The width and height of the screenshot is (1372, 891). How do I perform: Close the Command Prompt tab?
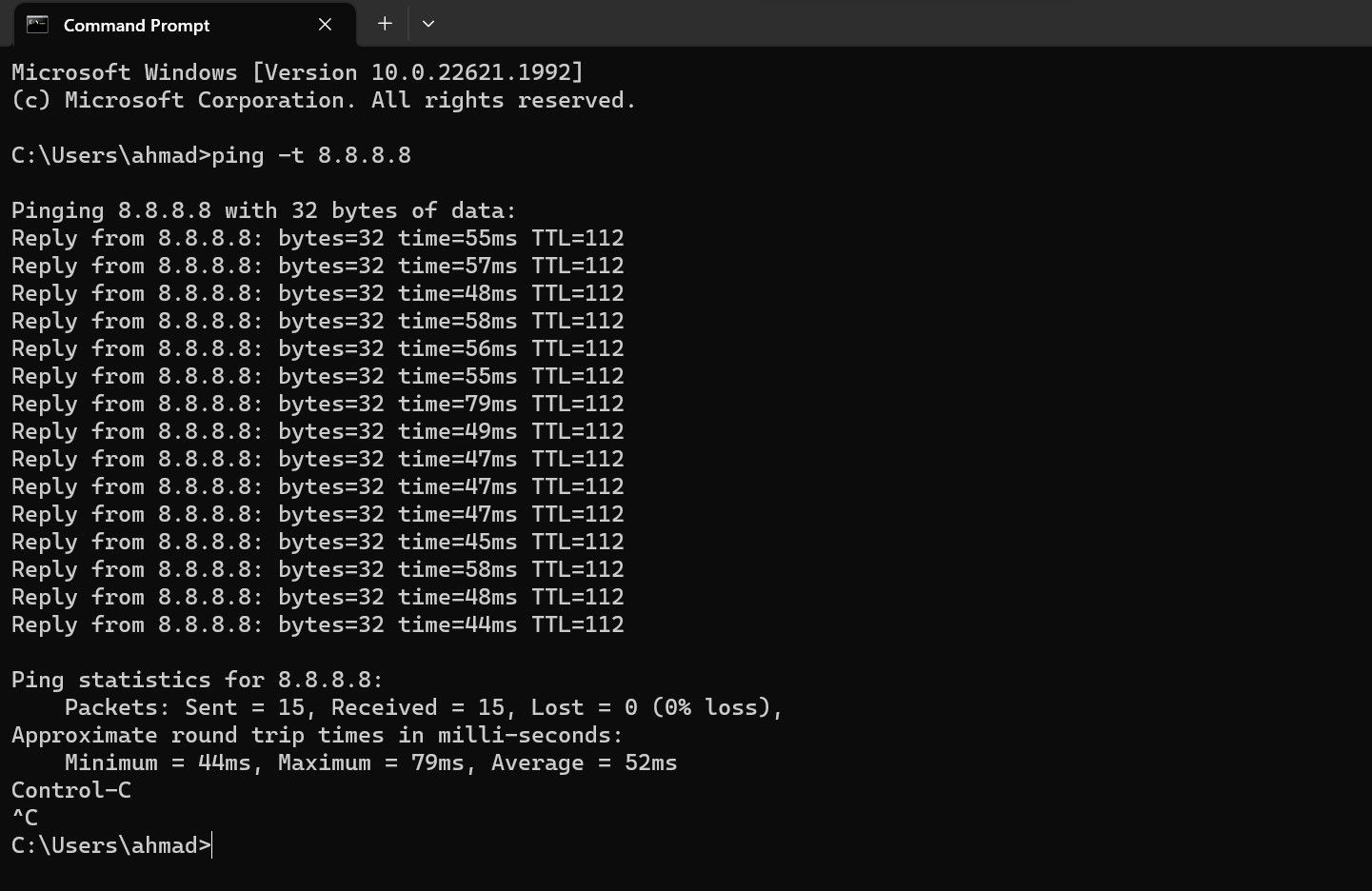pyautogui.click(x=325, y=24)
